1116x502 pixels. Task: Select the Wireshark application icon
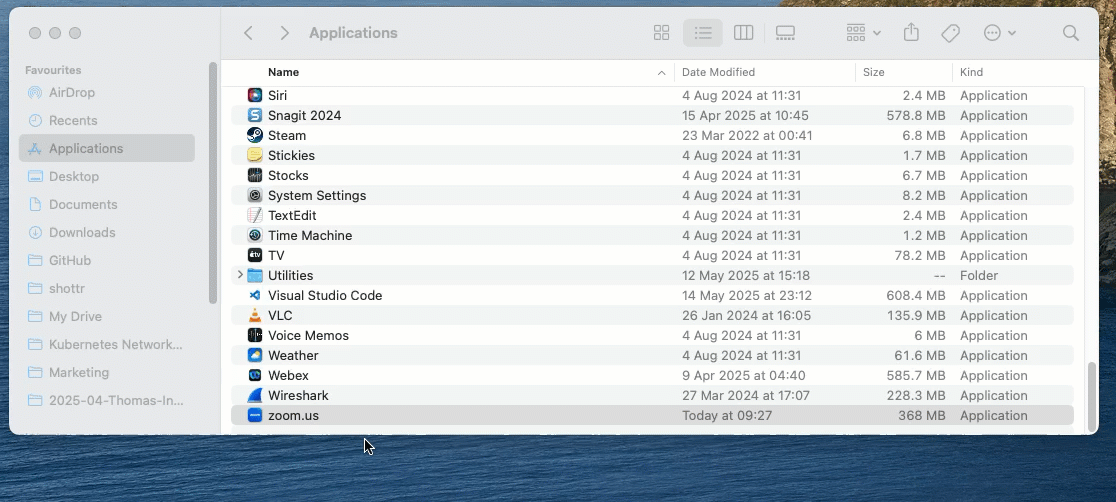(255, 395)
